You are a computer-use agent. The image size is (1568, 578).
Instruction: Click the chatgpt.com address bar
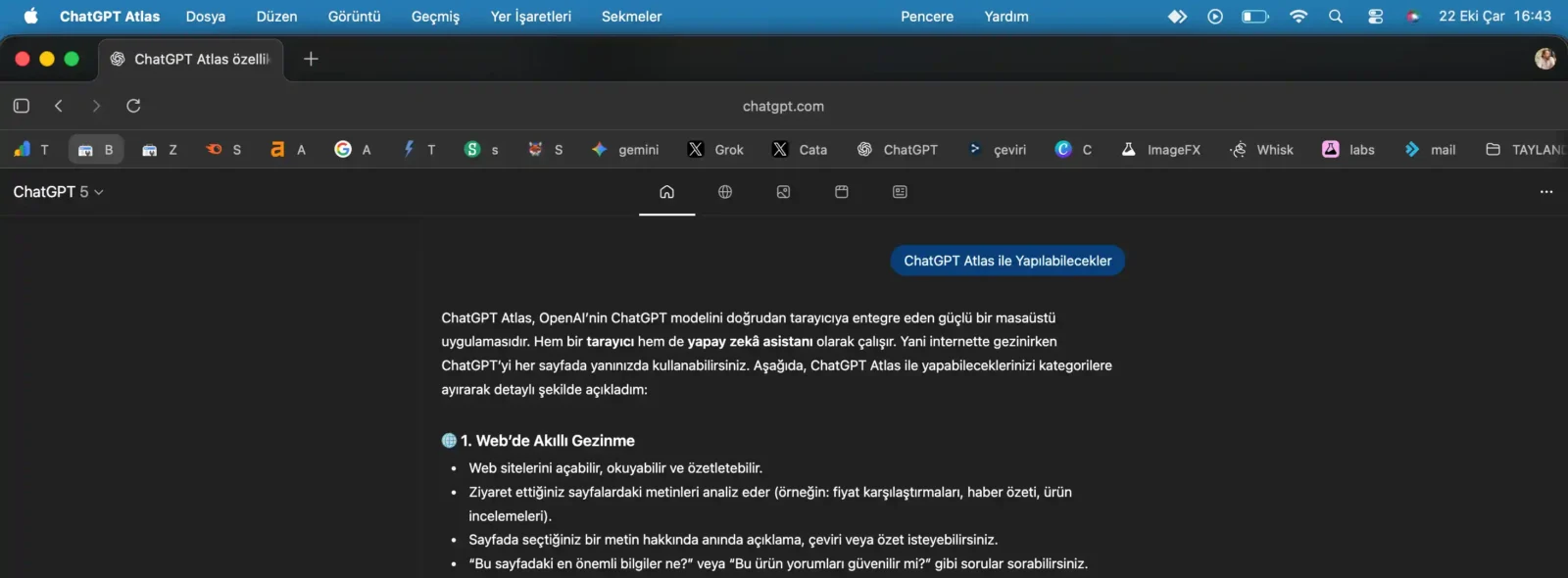783,106
